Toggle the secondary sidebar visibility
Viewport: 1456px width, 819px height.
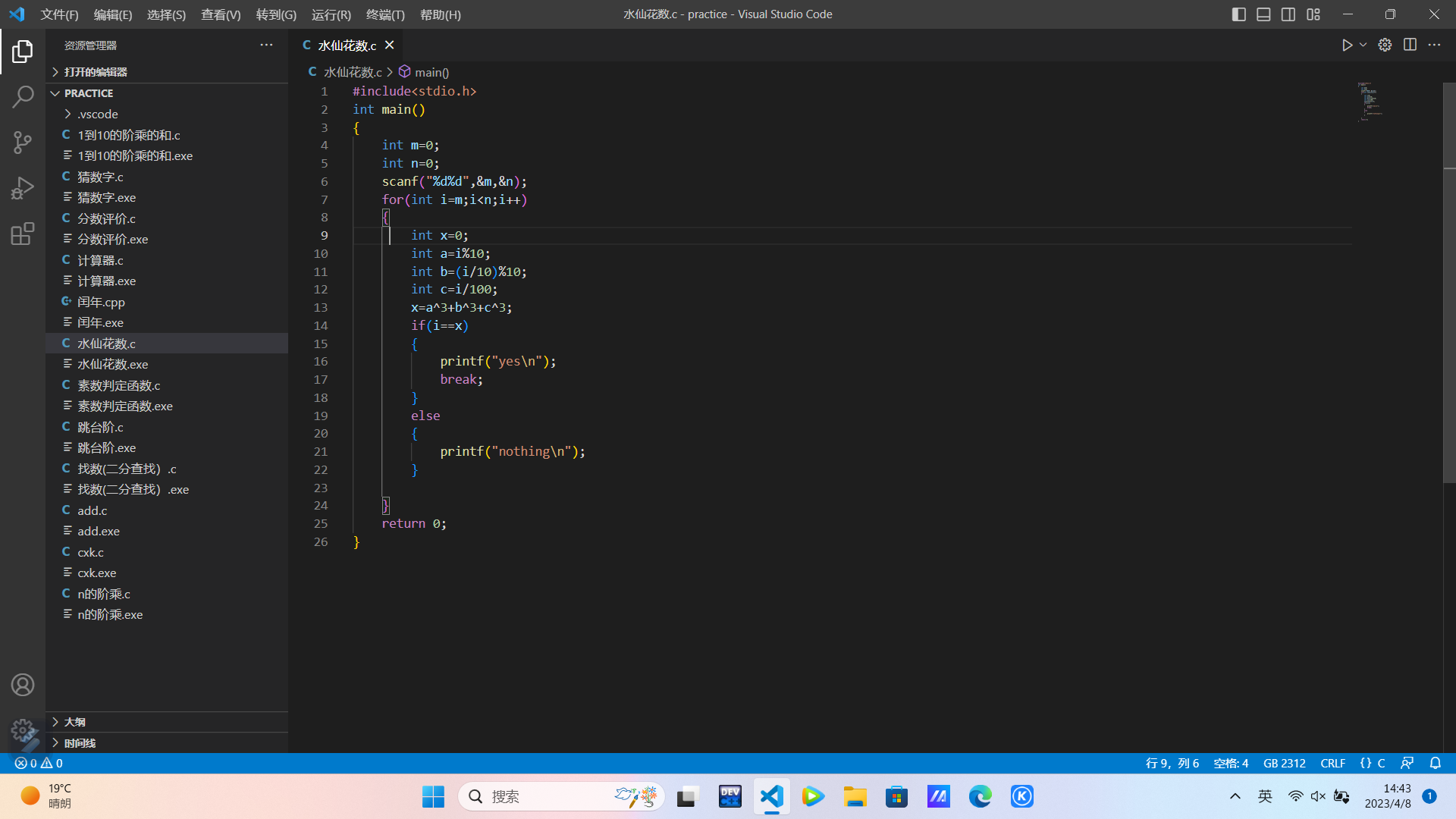tap(1288, 14)
